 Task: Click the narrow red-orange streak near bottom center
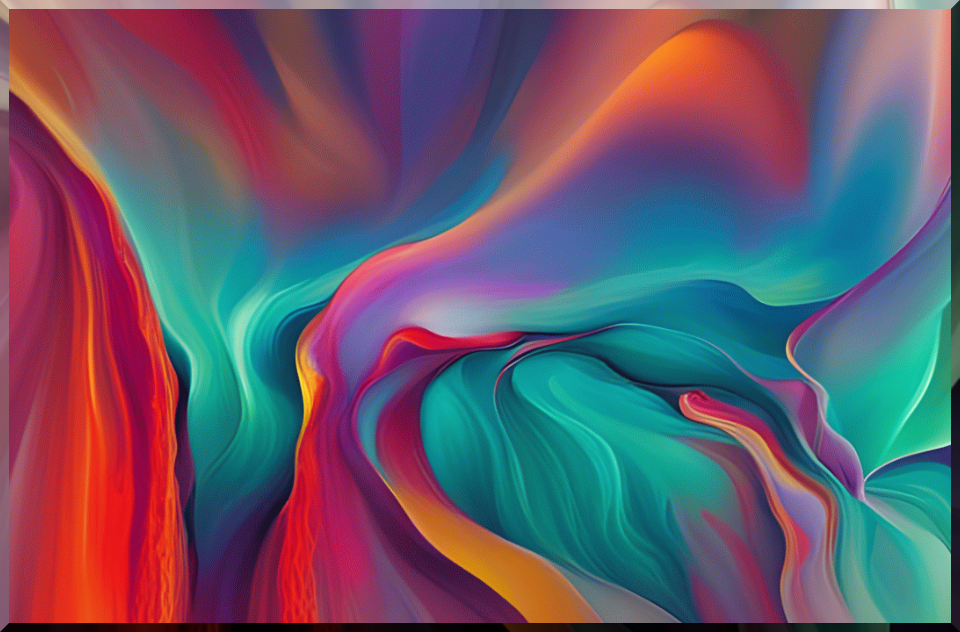(298, 540)
